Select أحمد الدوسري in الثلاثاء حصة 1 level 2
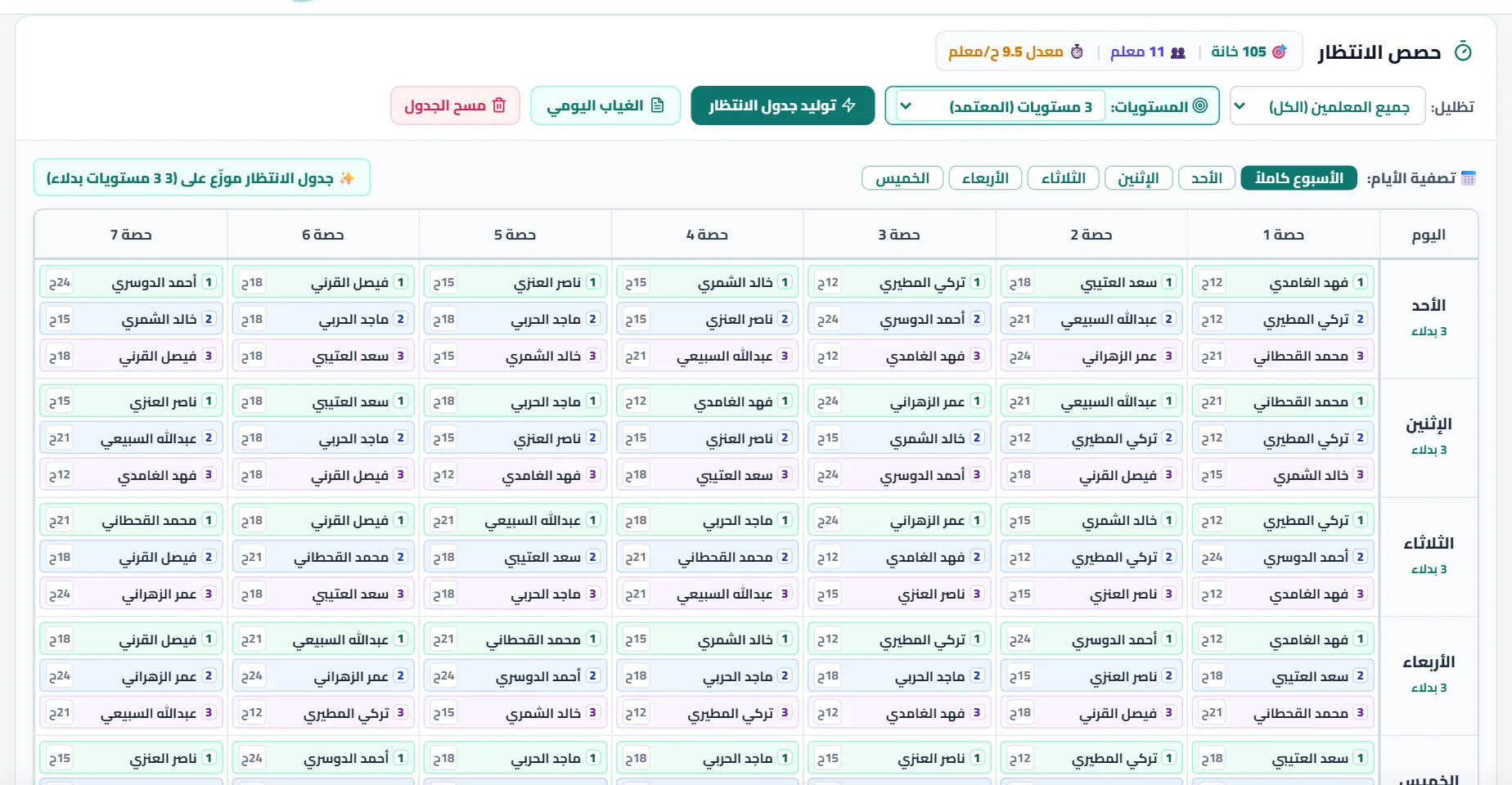 click(x=1284, y=557)
